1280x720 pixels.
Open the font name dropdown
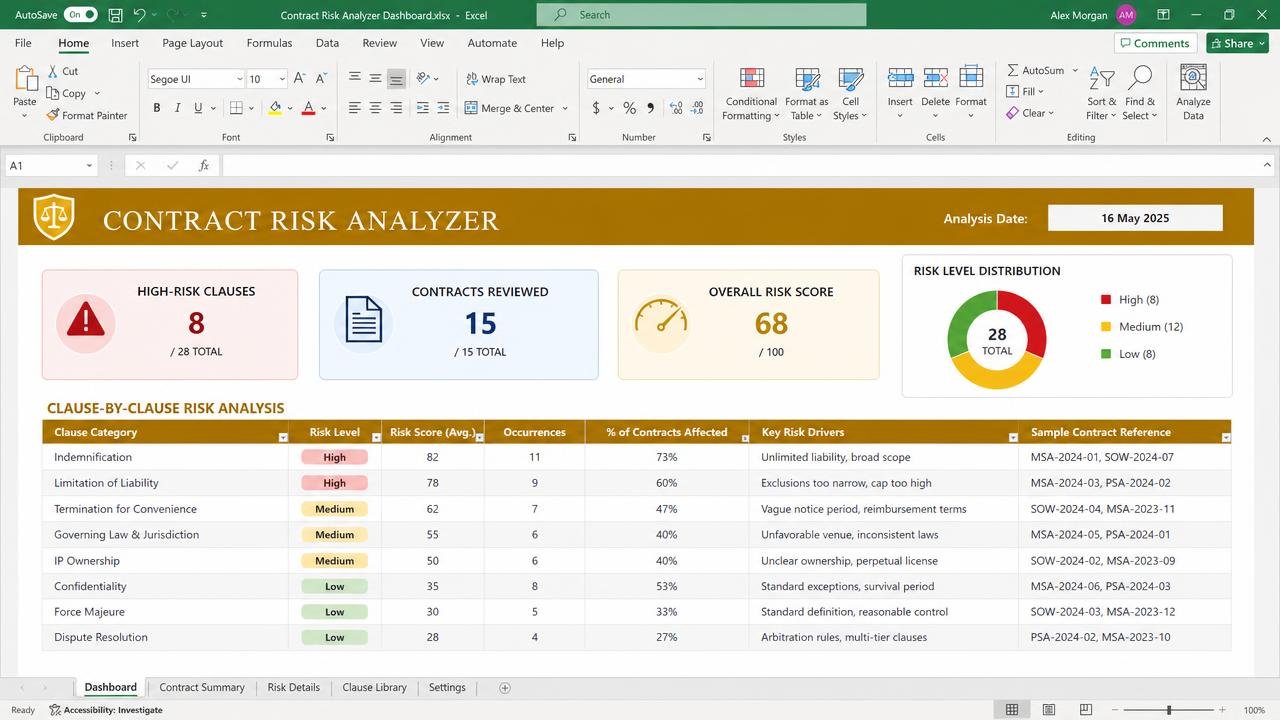pyautogui.click(x=239, y=79)
